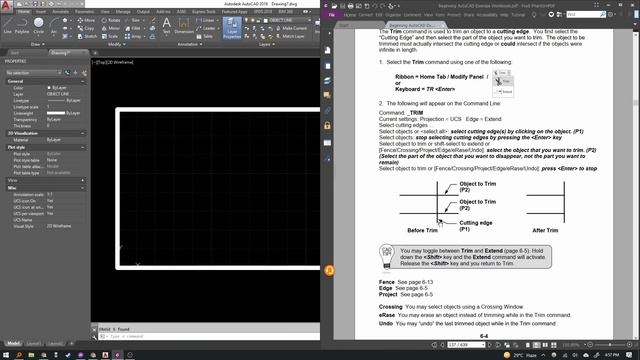Open the Parametric ribbon tab
Image resolution: width=640 pixels, height=360 pixels.
pyautogui.click(x=84, y=12)
